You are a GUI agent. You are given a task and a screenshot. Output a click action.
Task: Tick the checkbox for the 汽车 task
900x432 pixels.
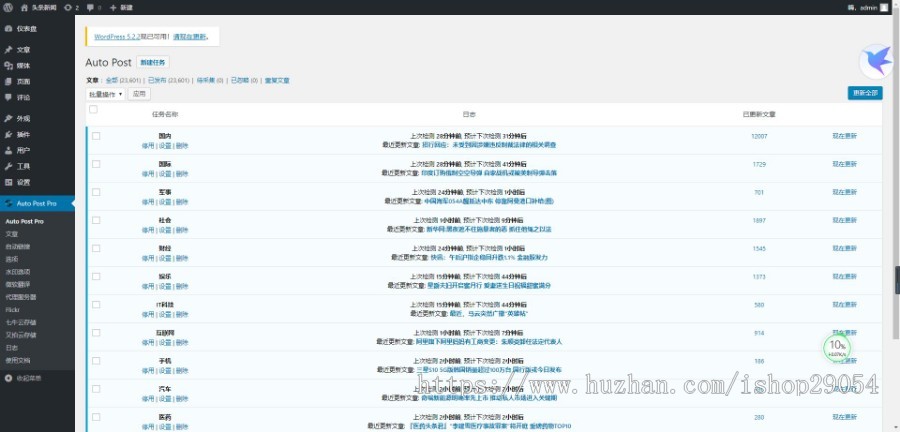coord(96,389)
